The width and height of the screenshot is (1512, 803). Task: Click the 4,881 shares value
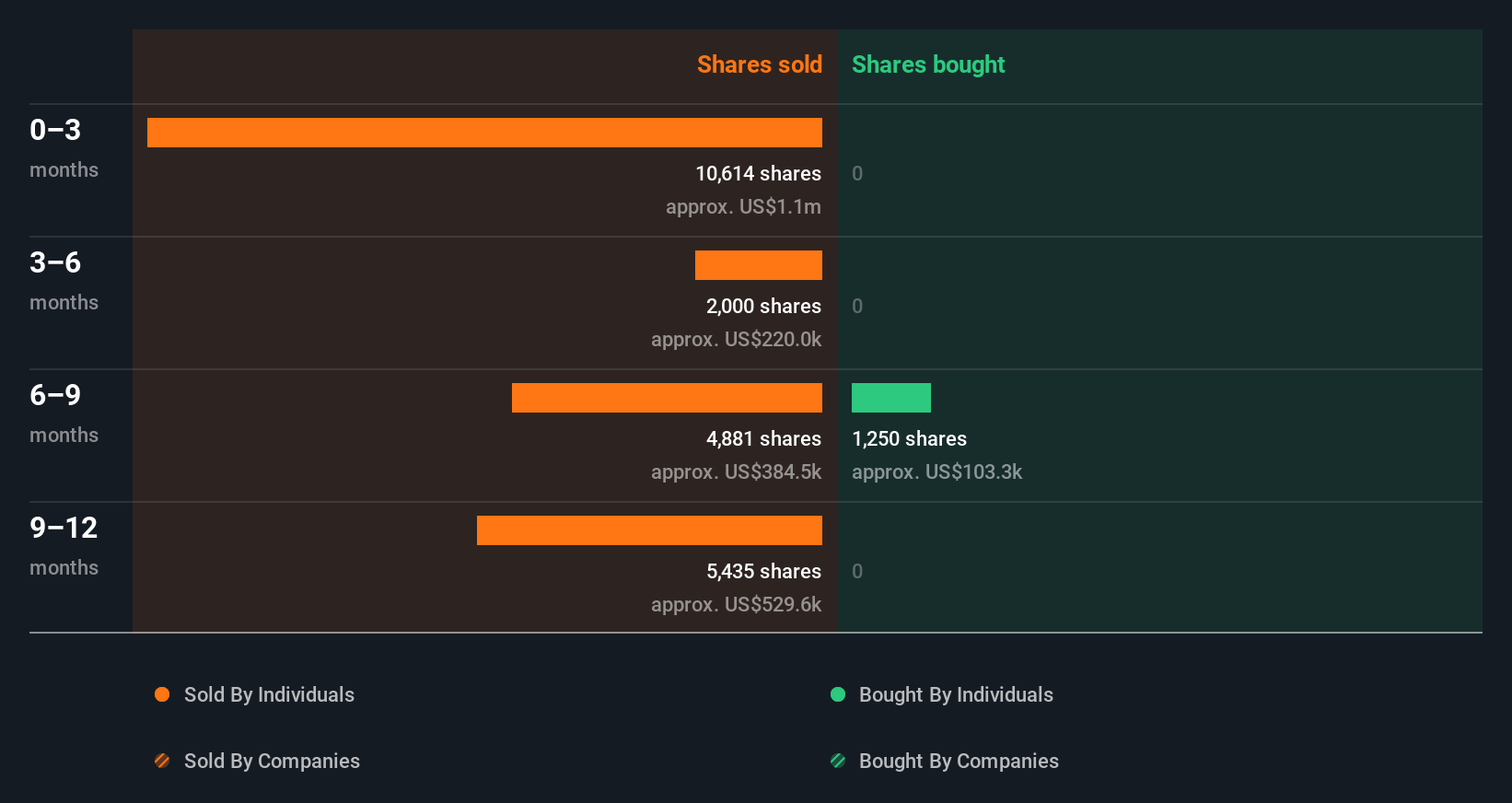tap(763, 438)
